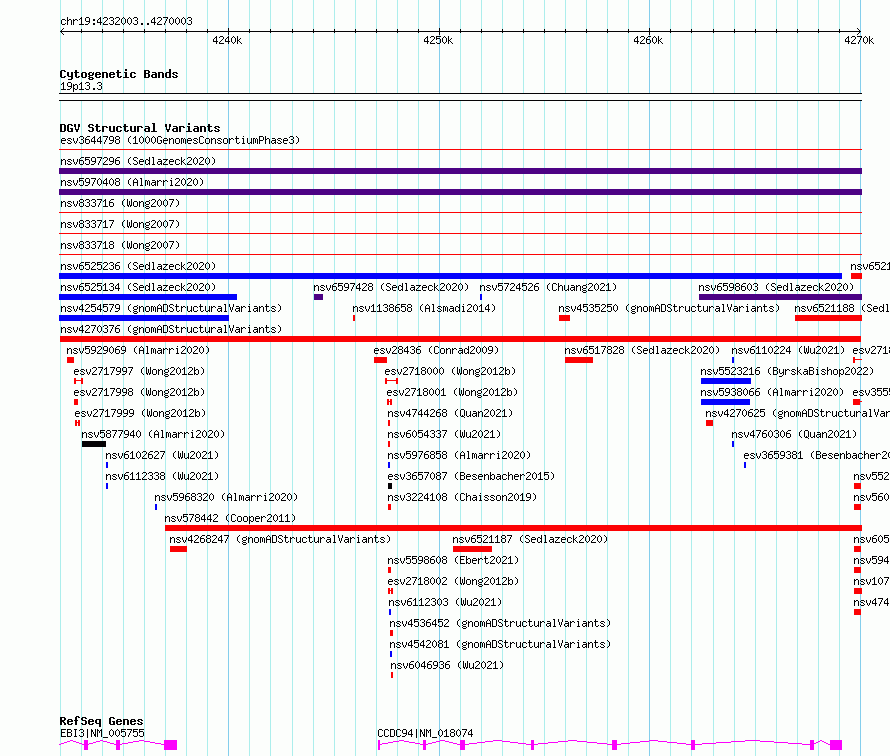Viewport: 890px width, 756px height.
Task: Click the black mark under esv3657087
Action: [390, 486]
